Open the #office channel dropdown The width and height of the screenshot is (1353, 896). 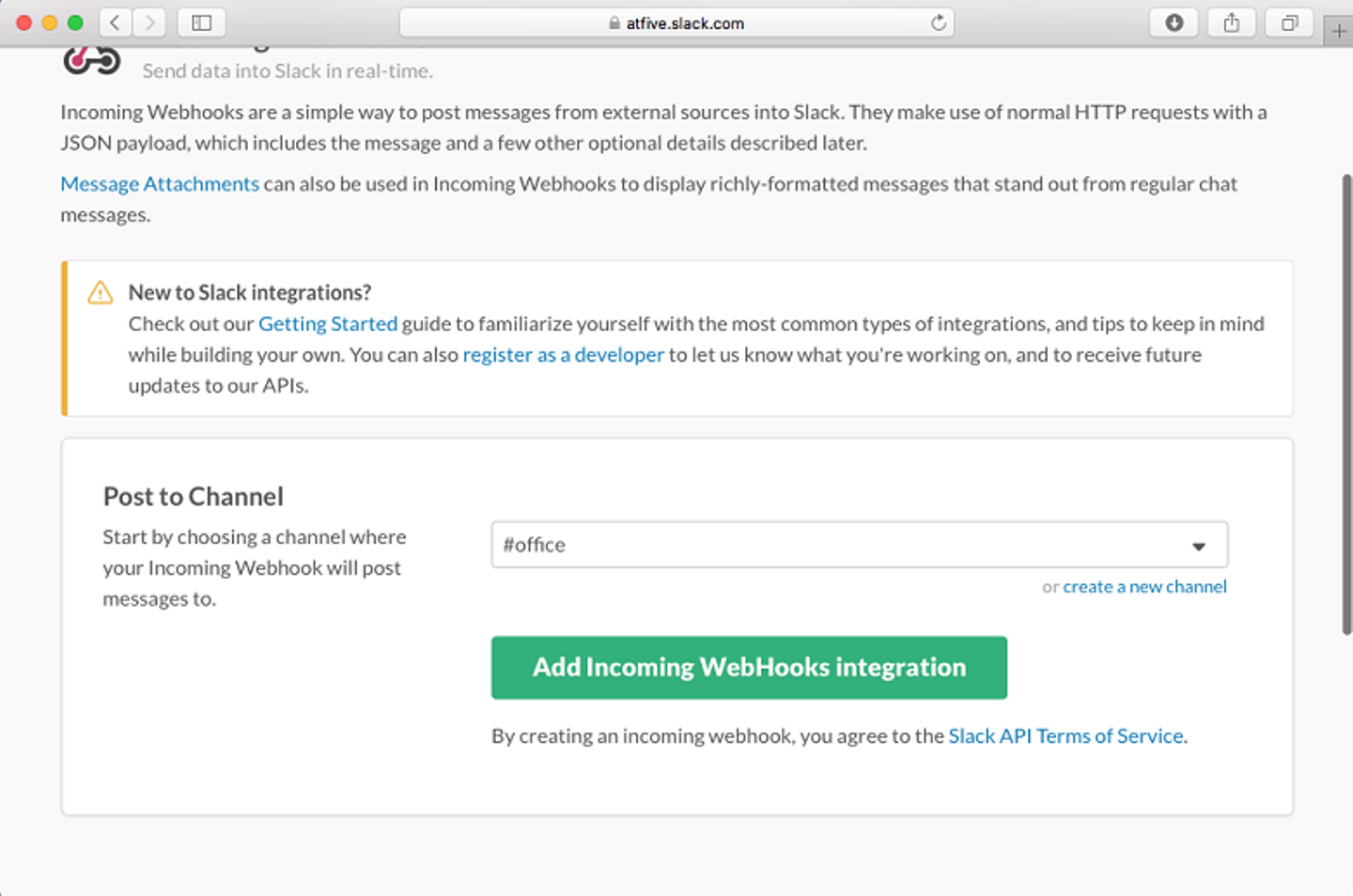point(846,545)
